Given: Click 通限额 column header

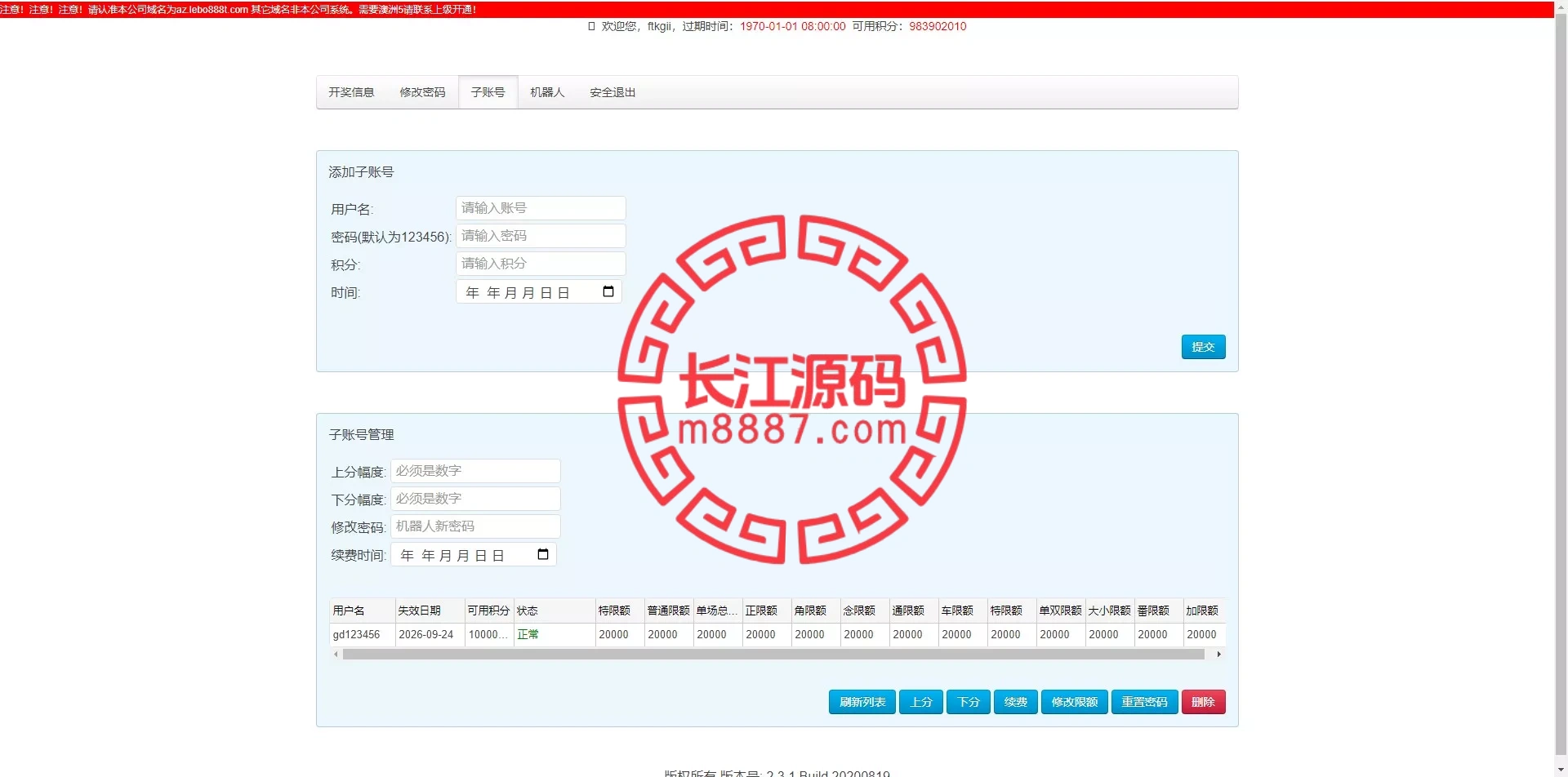Looking at the screenshot, I should 914,610.
